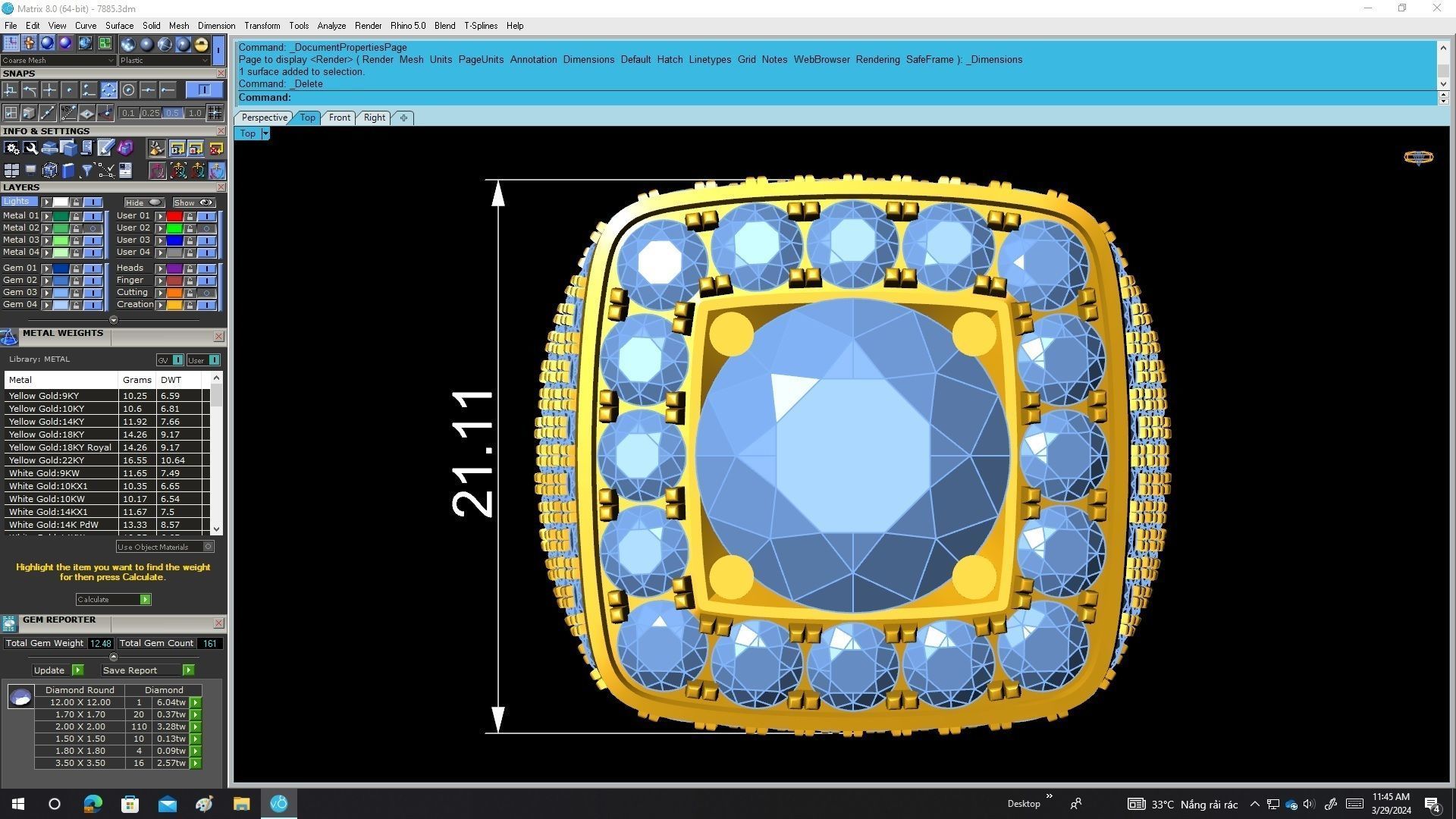Image resolution: width=1456 pixels, height=819 pixels.
Task: Enable the Intersection snap icon
Action: 50,90
